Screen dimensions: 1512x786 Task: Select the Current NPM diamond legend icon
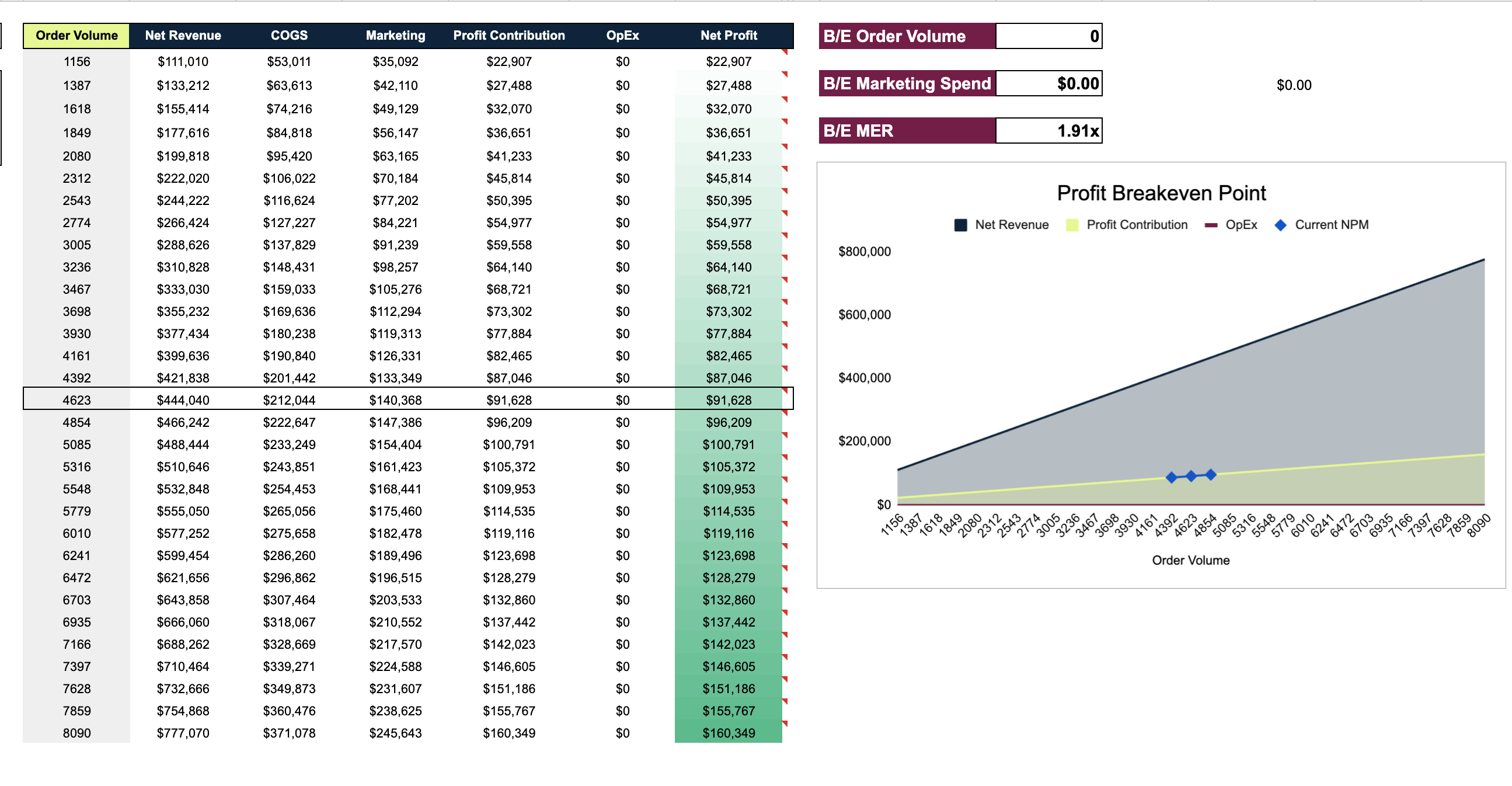1280,224
